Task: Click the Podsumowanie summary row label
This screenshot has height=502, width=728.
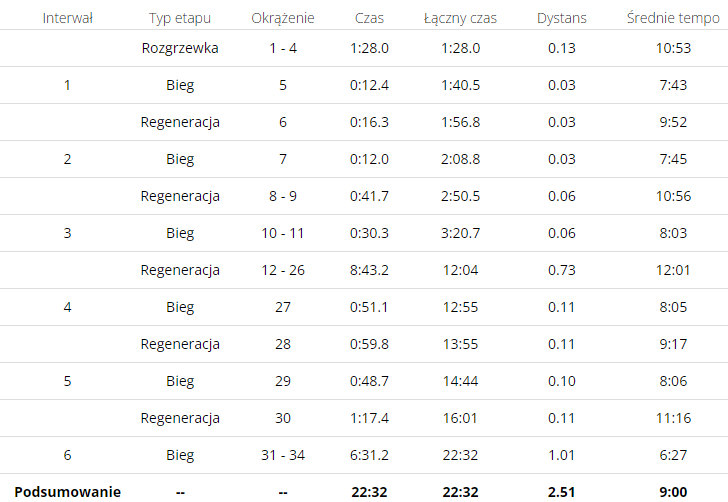Action: point(68,492)
